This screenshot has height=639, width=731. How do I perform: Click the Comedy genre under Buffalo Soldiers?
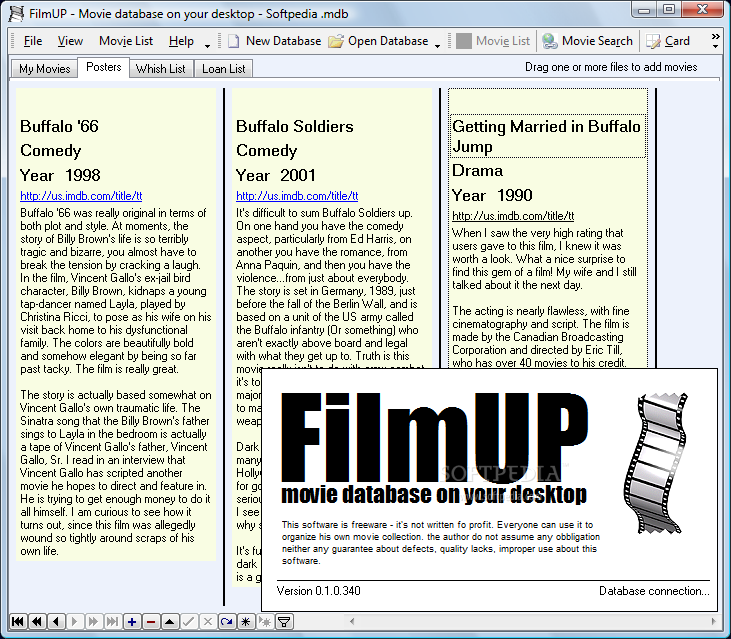[x=266, y=151]
